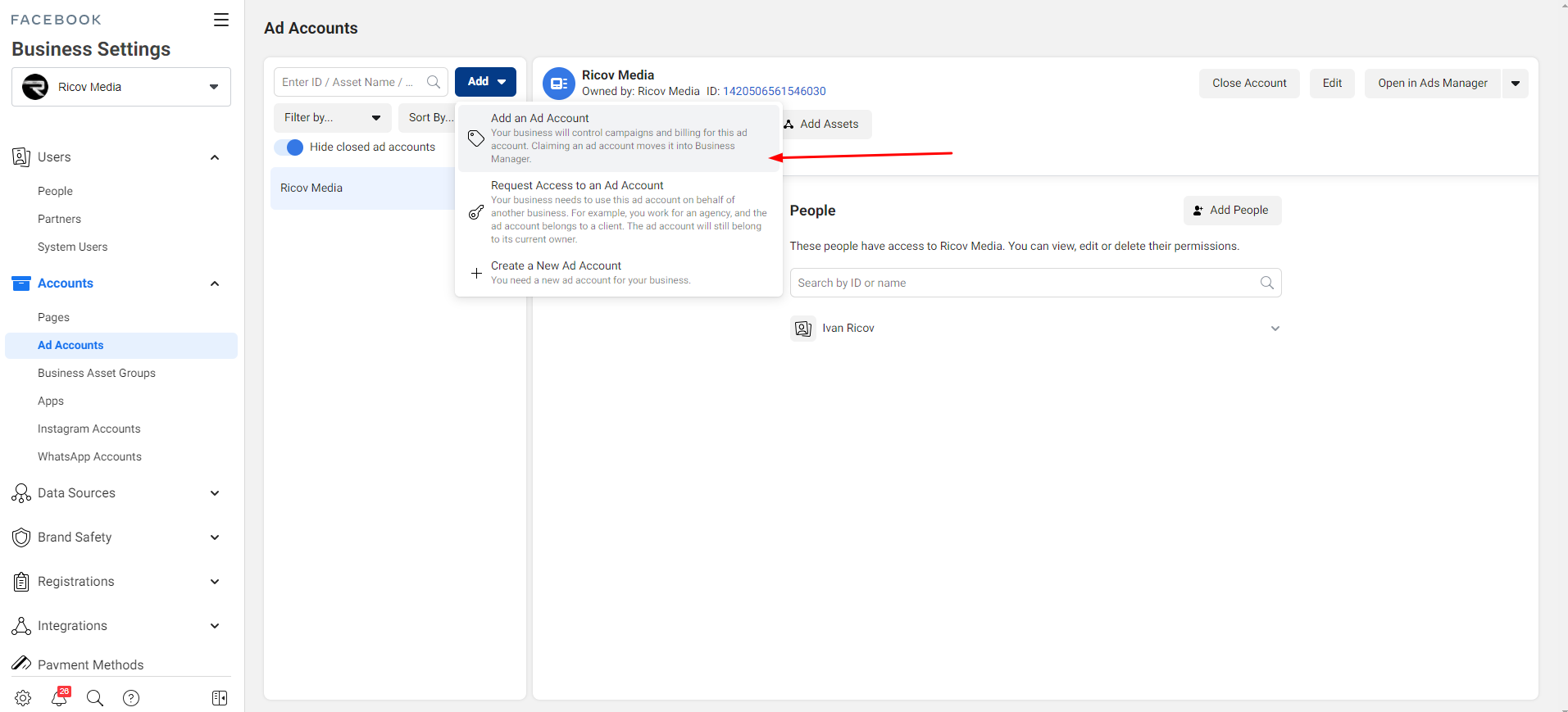Select Request Access to an Ad Account
1568x712 pixels.
(x=619, y=212)
